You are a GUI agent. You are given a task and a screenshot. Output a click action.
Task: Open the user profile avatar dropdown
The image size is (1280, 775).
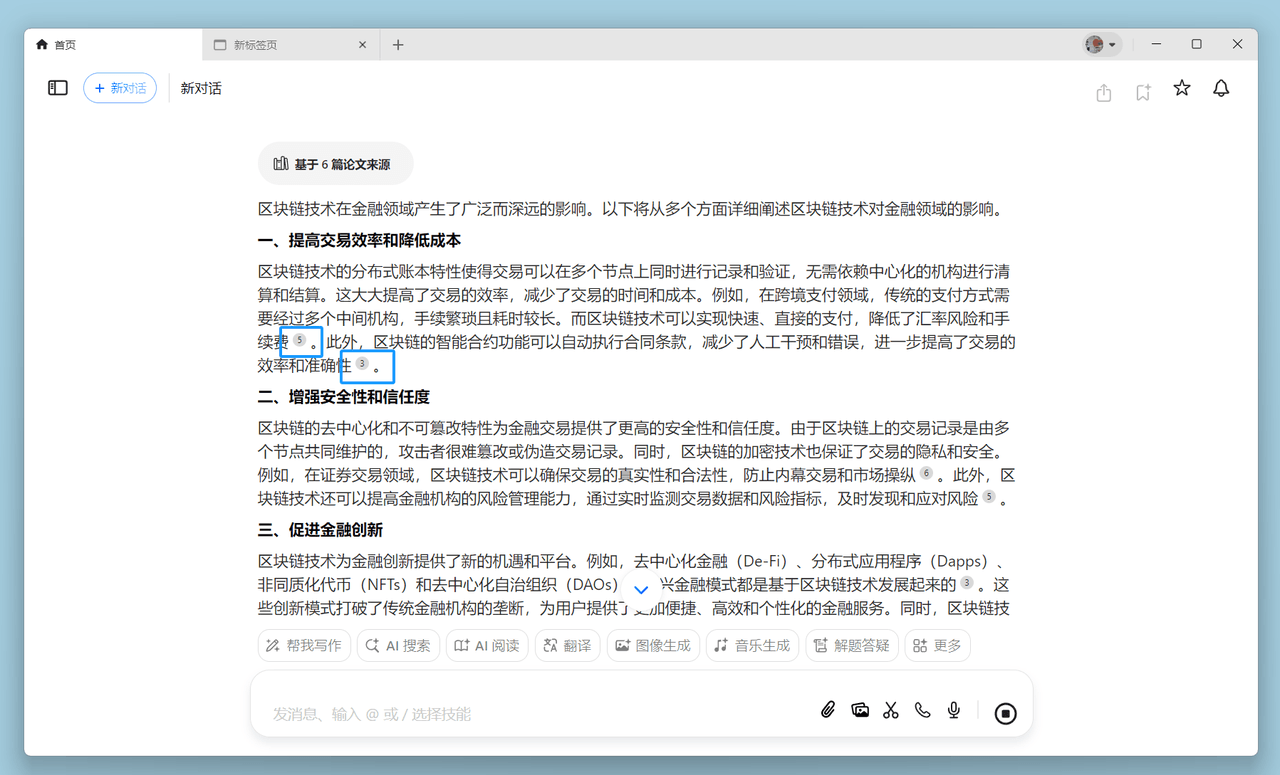1101,45
